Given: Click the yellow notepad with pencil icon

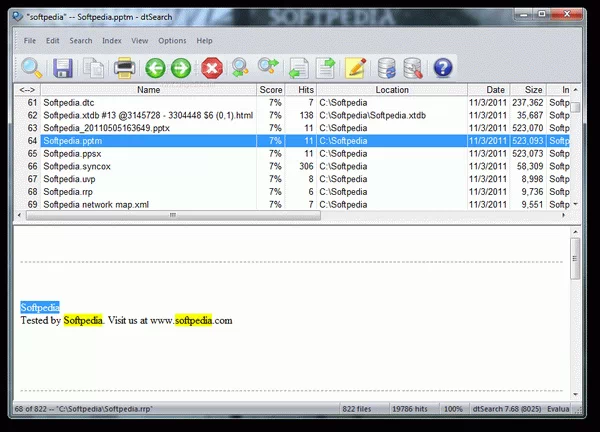Looking at the screenshot, I should click(355, 68).
